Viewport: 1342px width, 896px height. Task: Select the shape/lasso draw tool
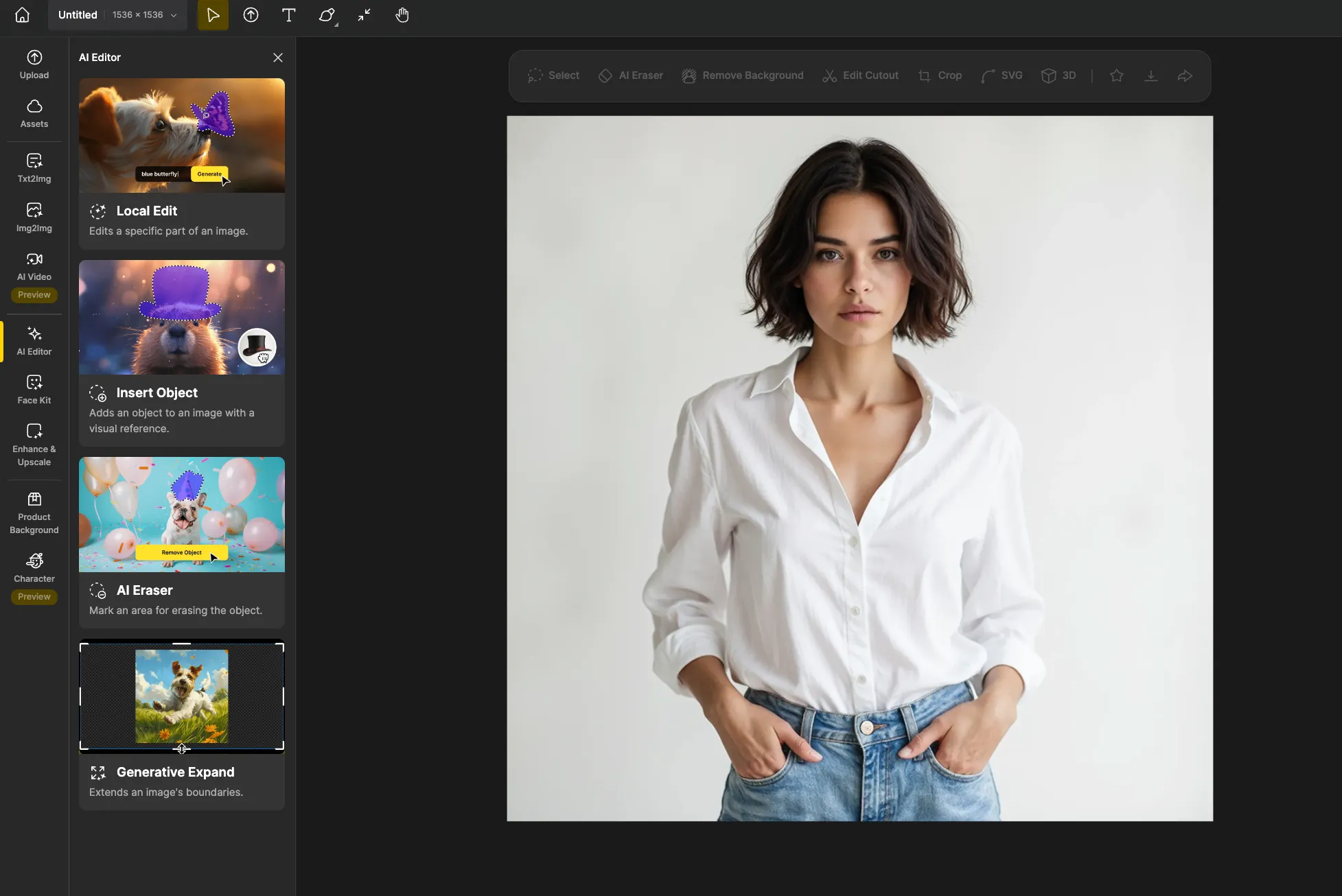pyautogui.click(x=327, y=15)
